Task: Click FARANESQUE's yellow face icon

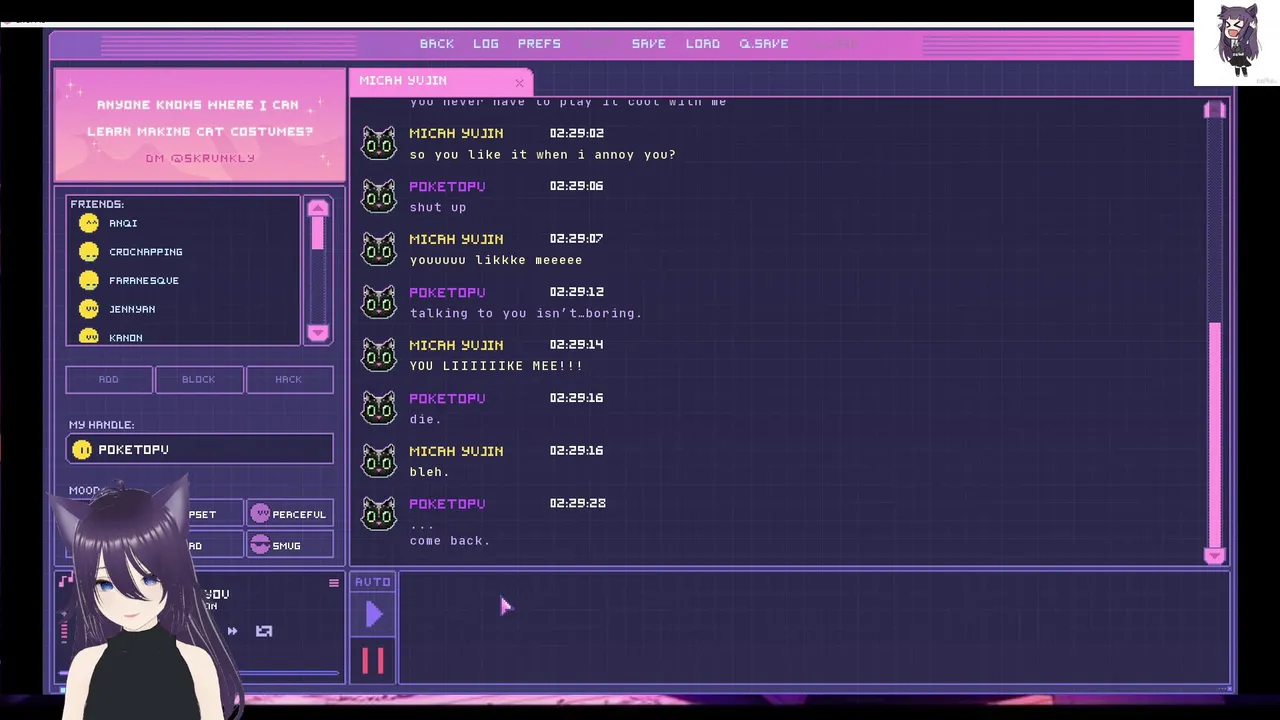Action: 89,280
